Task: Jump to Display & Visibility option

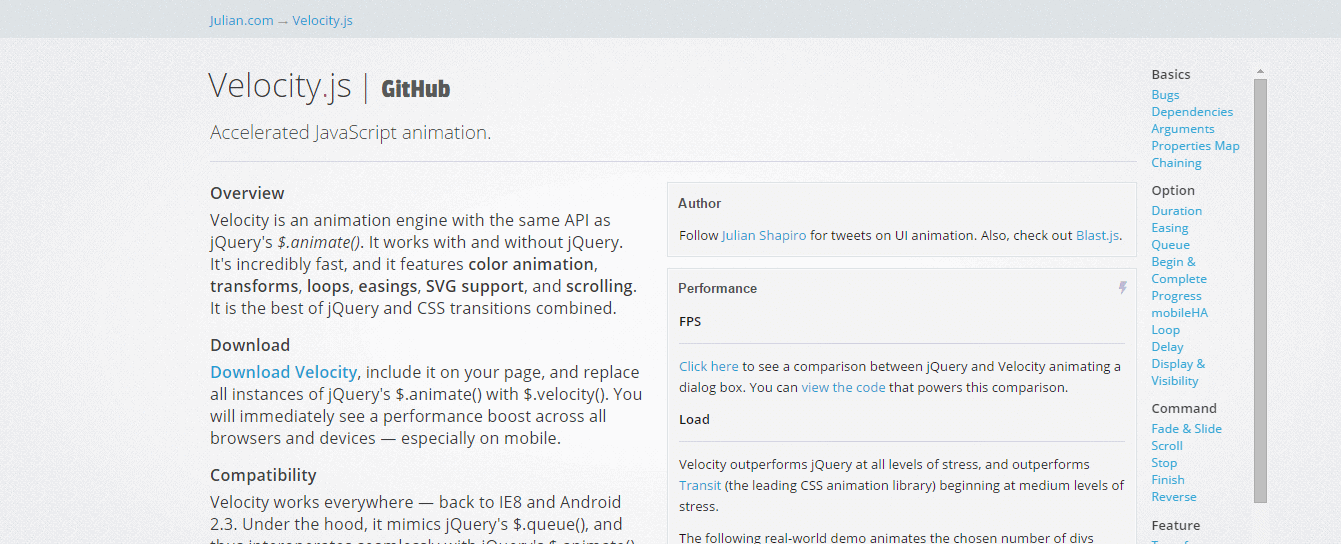Action: click(x=1178, y=372)
